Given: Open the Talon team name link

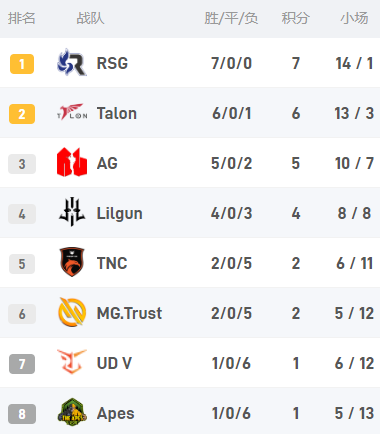Looking at the screenshot, I should coord(117,113).
